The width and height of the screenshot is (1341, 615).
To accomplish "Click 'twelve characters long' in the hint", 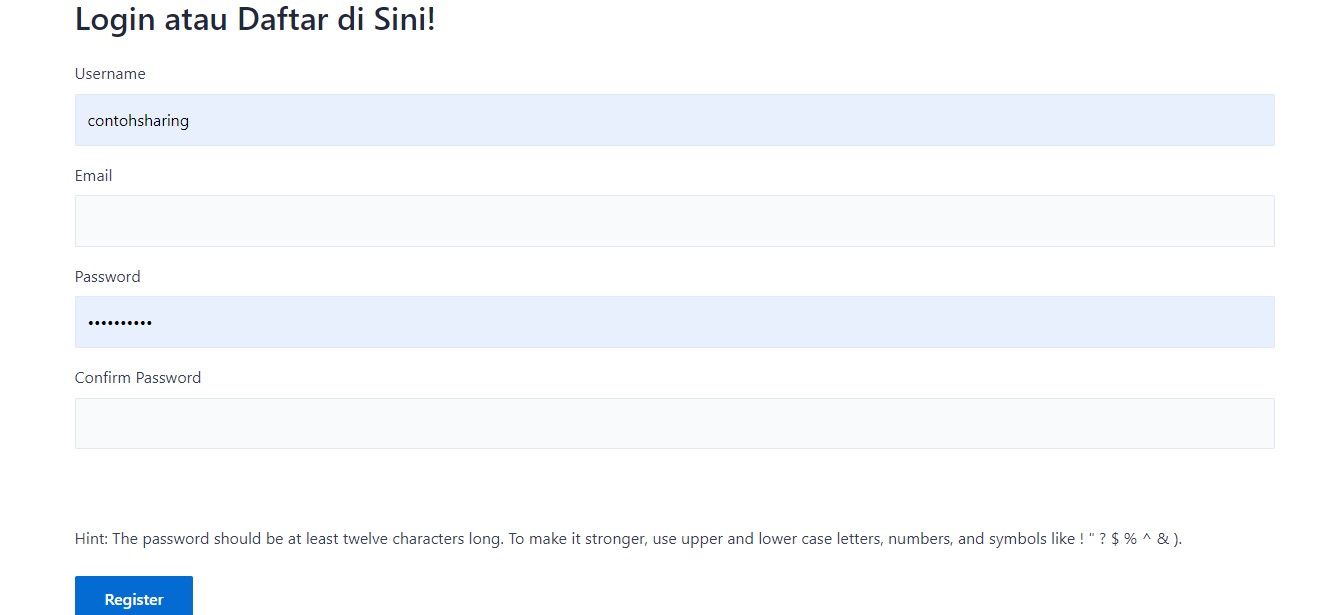I will pos(421,539).
